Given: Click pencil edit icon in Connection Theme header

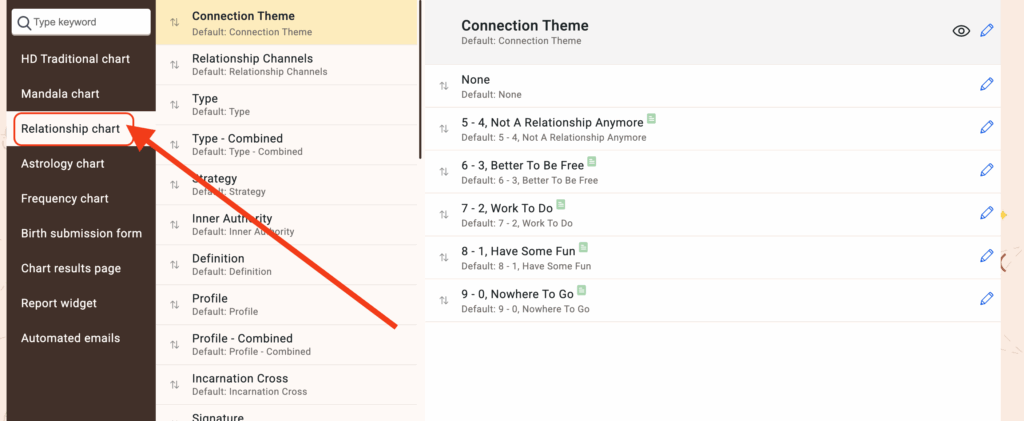Looking at the screenshot, I should coord(987,31).
